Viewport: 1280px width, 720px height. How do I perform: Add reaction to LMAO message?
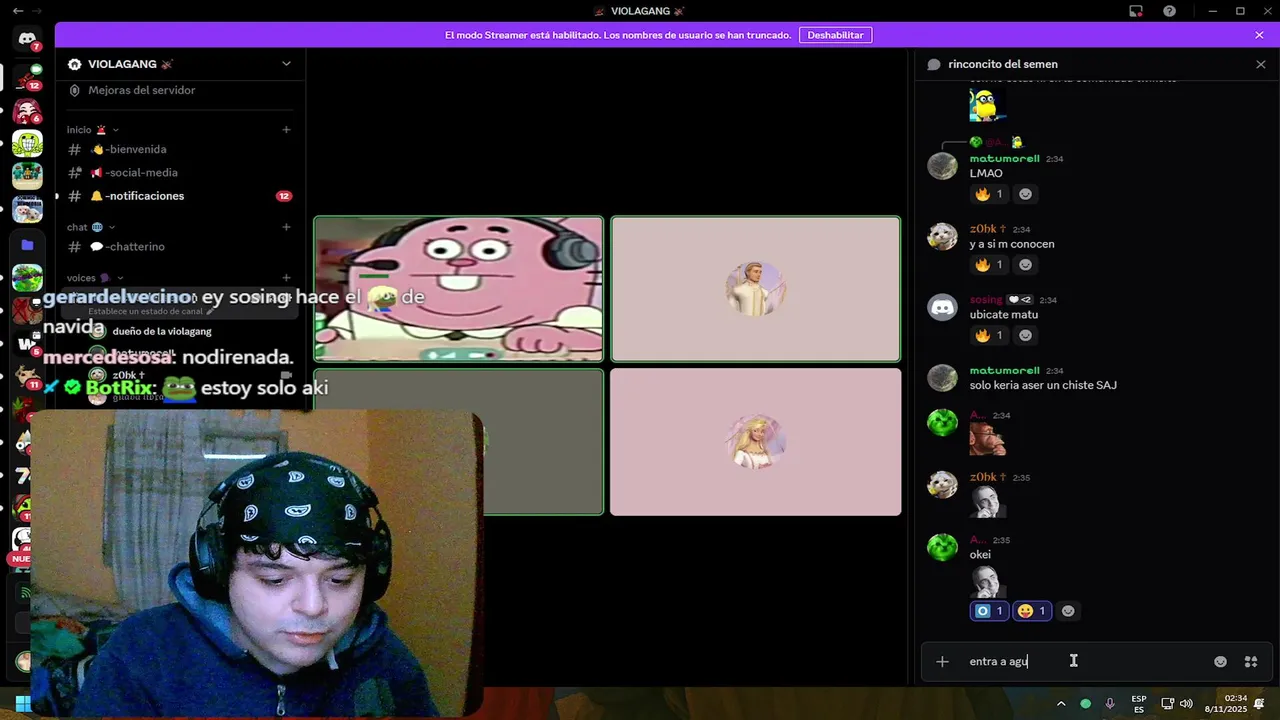1025,194
